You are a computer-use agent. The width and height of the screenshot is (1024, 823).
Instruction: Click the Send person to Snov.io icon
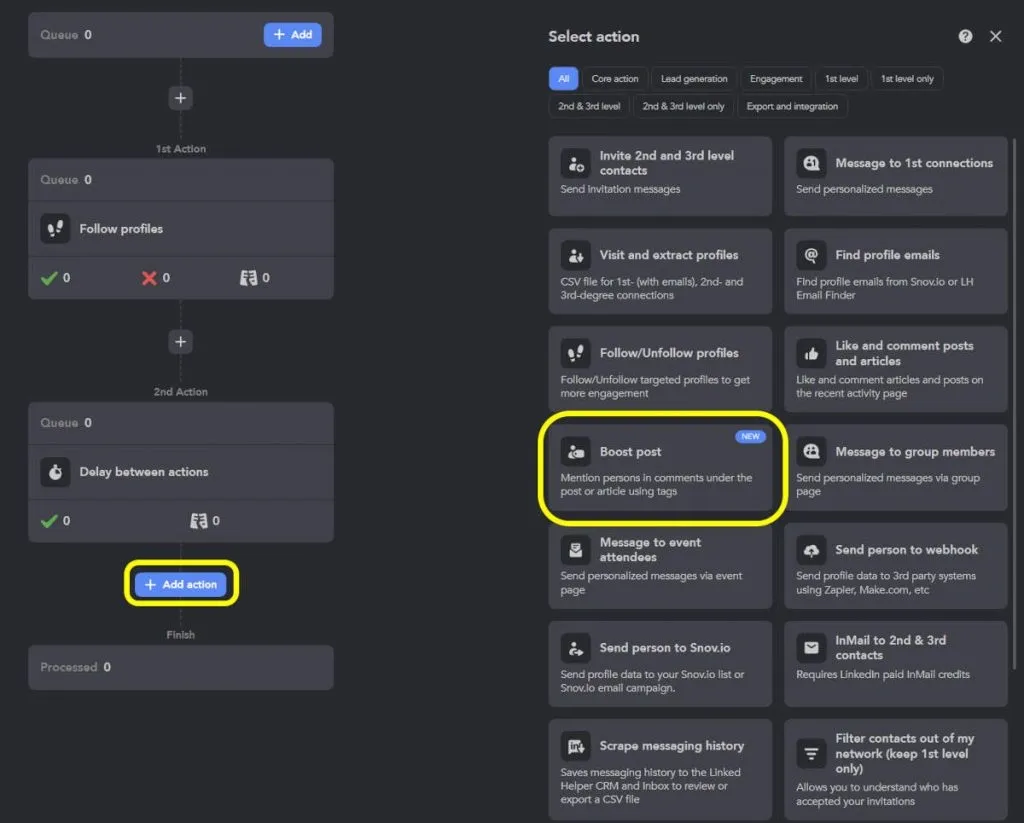pos(575,648)
